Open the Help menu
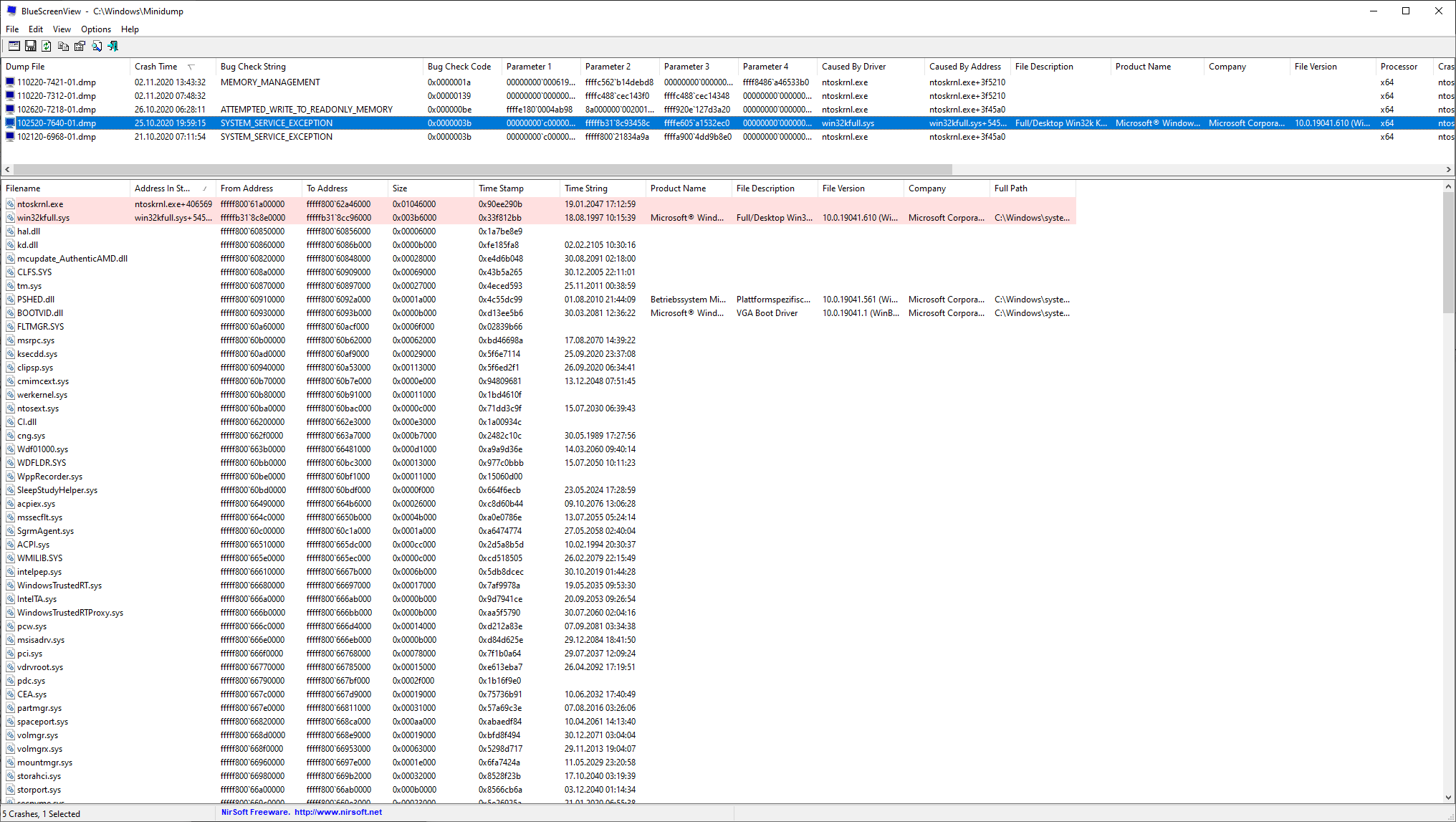 (130, 29)
